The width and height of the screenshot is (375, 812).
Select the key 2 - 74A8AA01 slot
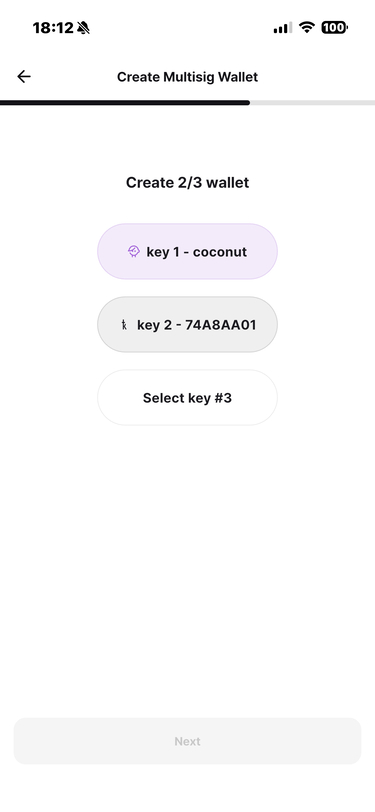click(188, 325)
